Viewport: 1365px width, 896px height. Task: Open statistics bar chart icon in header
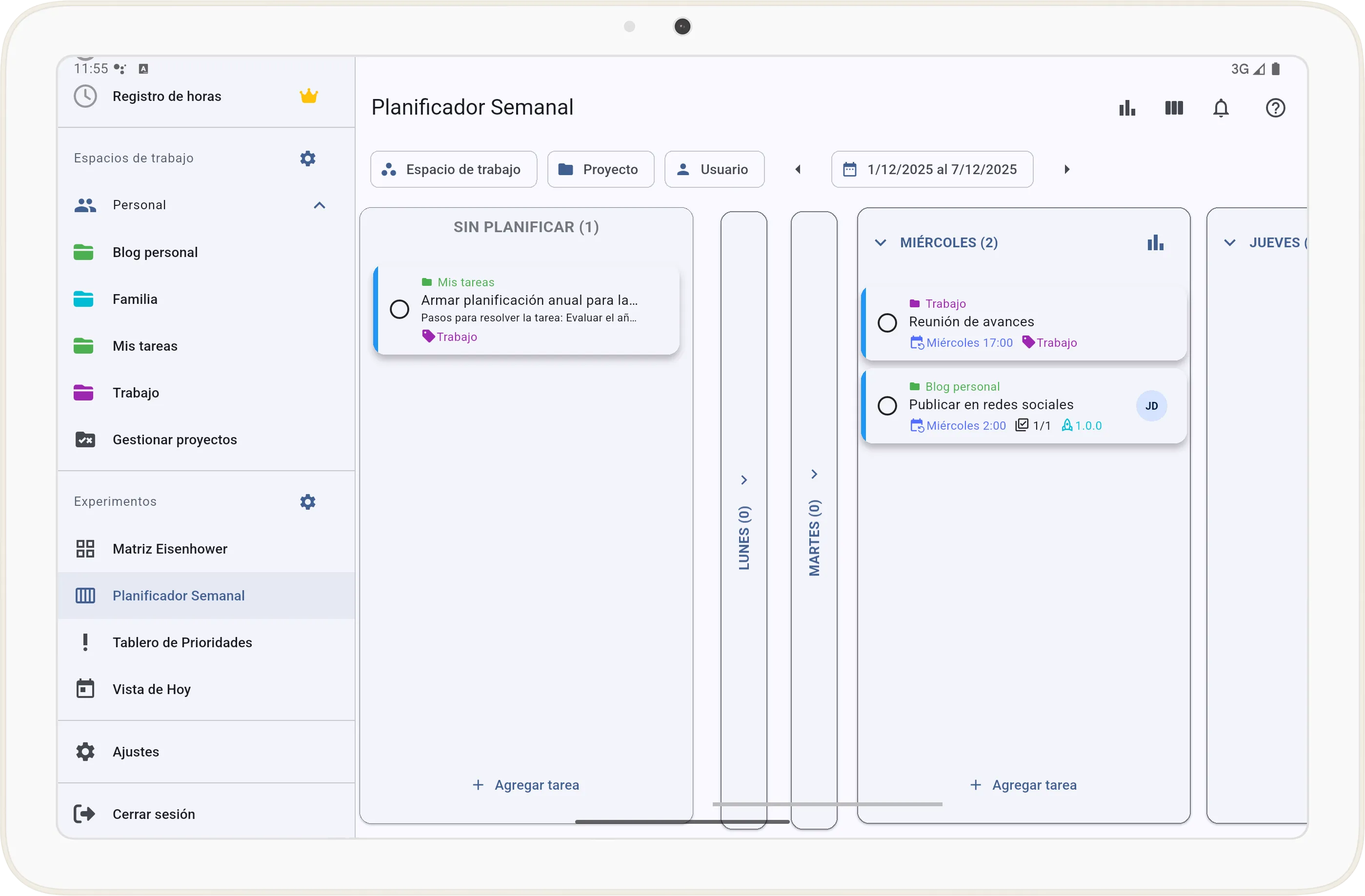point(1127,108)
